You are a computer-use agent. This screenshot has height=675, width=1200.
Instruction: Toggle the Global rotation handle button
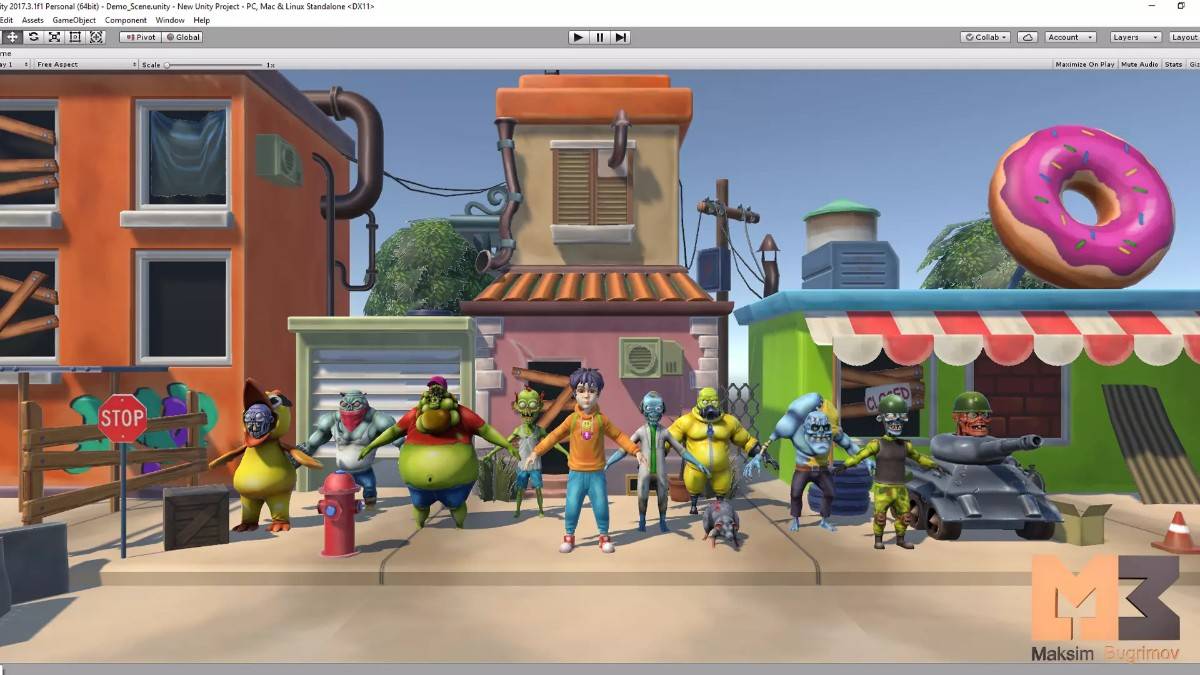182,37
